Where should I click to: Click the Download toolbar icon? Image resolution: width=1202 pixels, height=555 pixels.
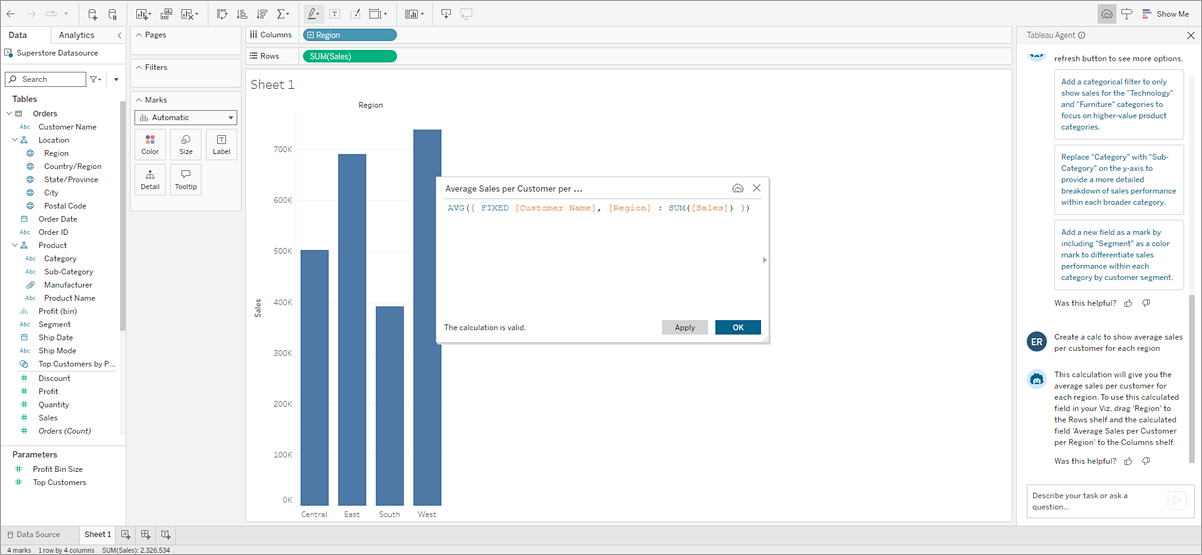click(x=446, y=14)
